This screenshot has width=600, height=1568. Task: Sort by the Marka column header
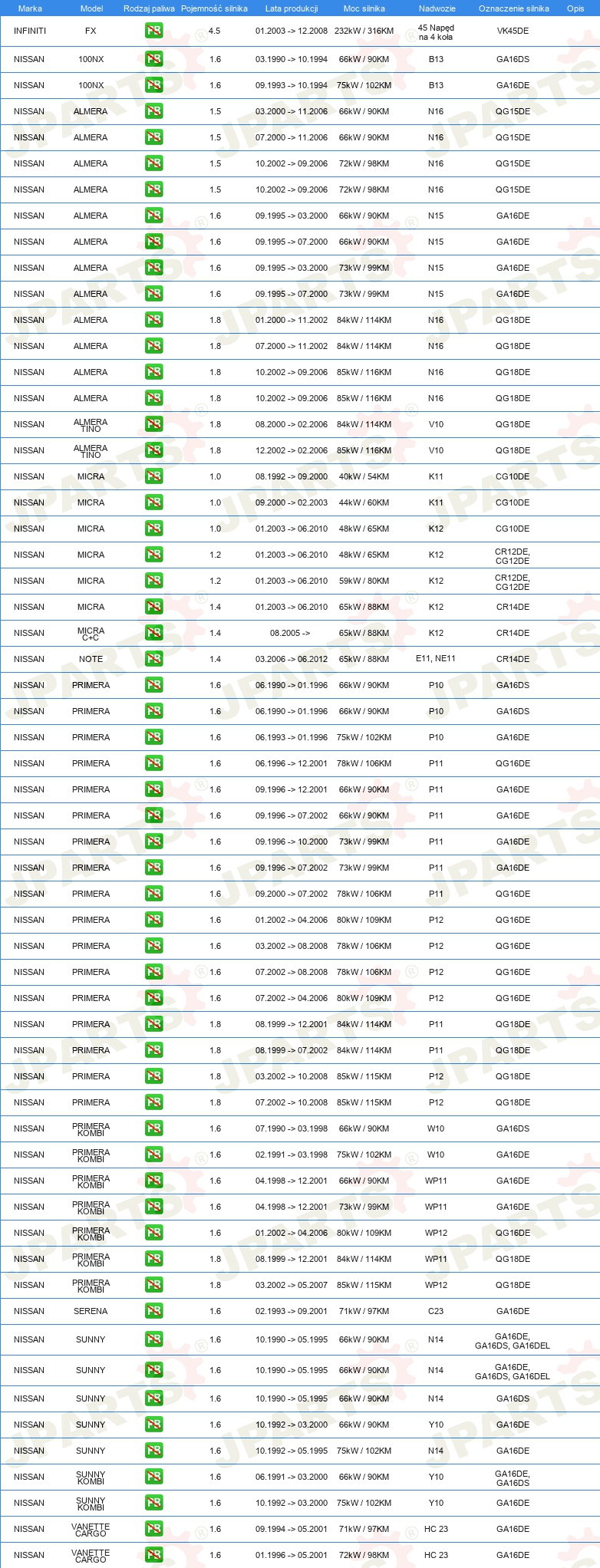(x=30, y=8)
